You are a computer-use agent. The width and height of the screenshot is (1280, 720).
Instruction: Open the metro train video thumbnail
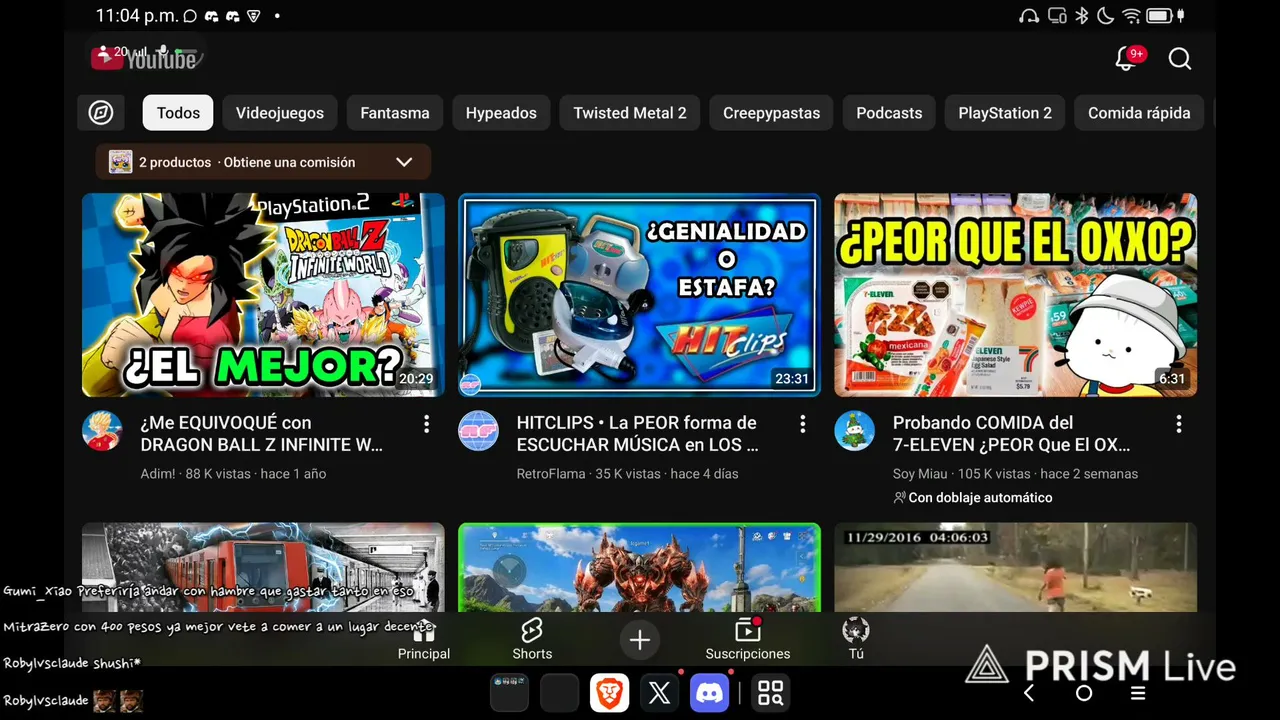click(263, 567)
